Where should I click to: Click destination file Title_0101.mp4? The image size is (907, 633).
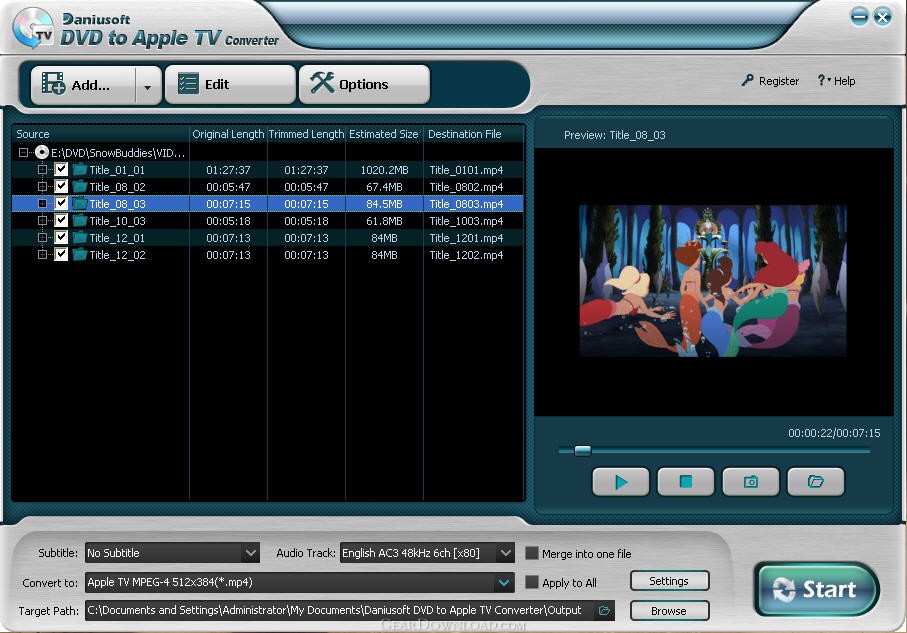tap(466, 170)
